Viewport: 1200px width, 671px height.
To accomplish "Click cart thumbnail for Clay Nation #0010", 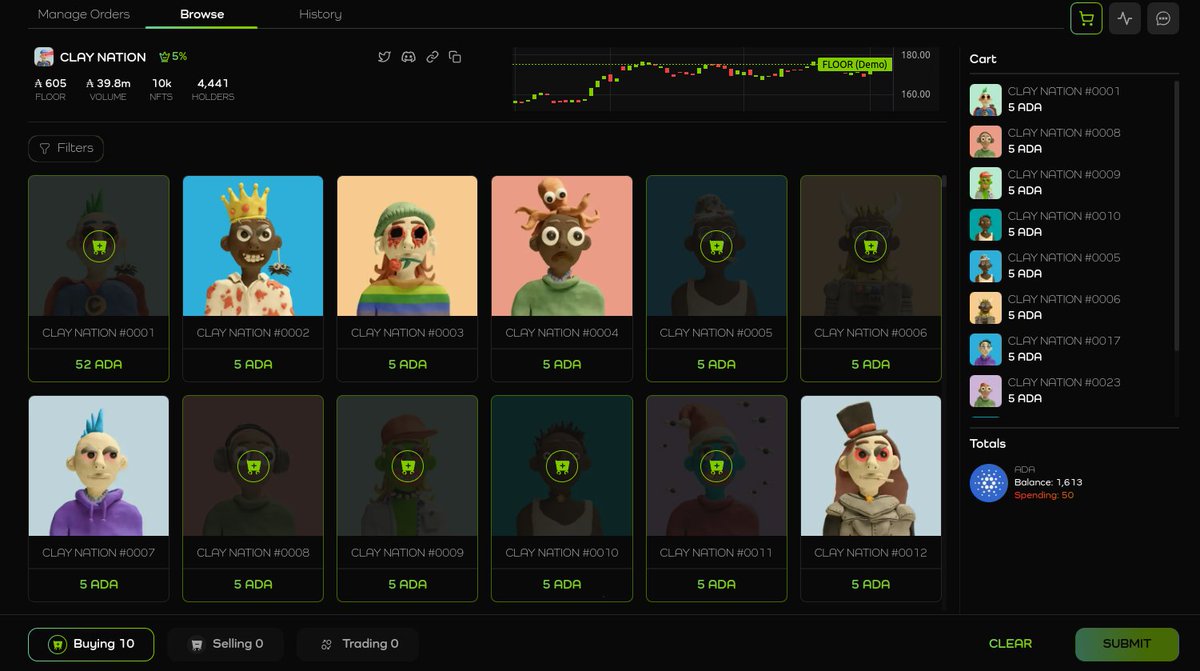I will coord(986,224).
